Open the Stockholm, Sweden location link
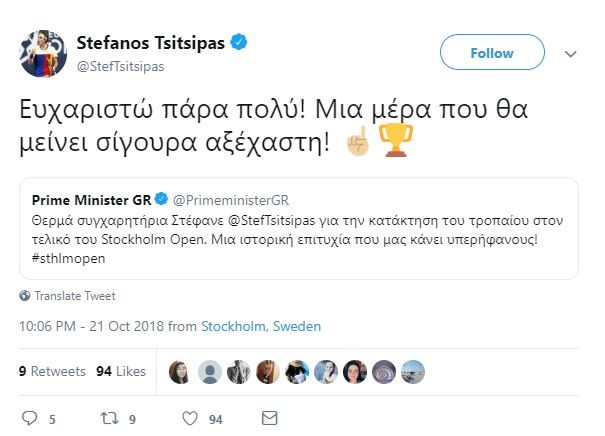This screenshot has height=436, width=605. [x=261, y=326]
